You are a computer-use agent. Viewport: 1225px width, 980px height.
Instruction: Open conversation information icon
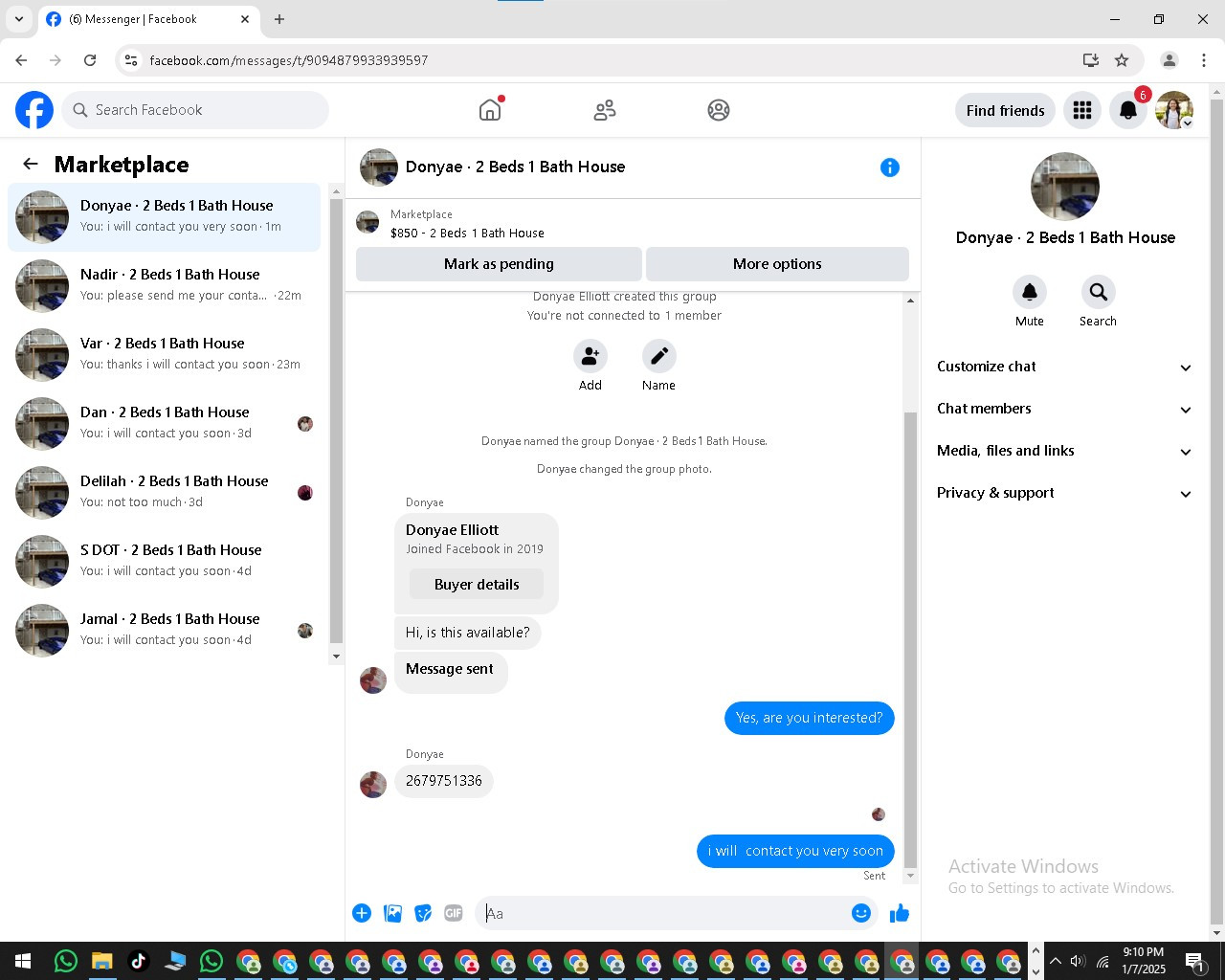[890, 167]
